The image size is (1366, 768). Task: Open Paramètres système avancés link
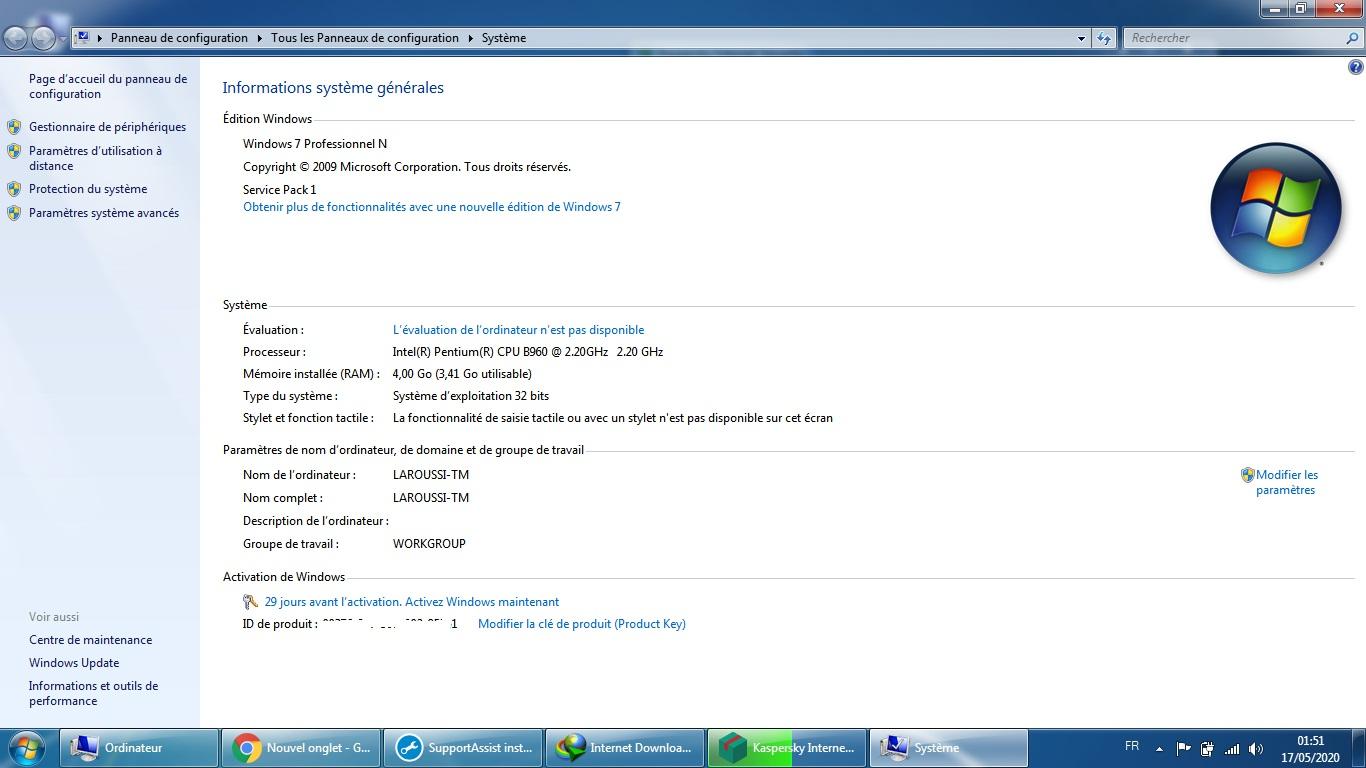[104, 213]
